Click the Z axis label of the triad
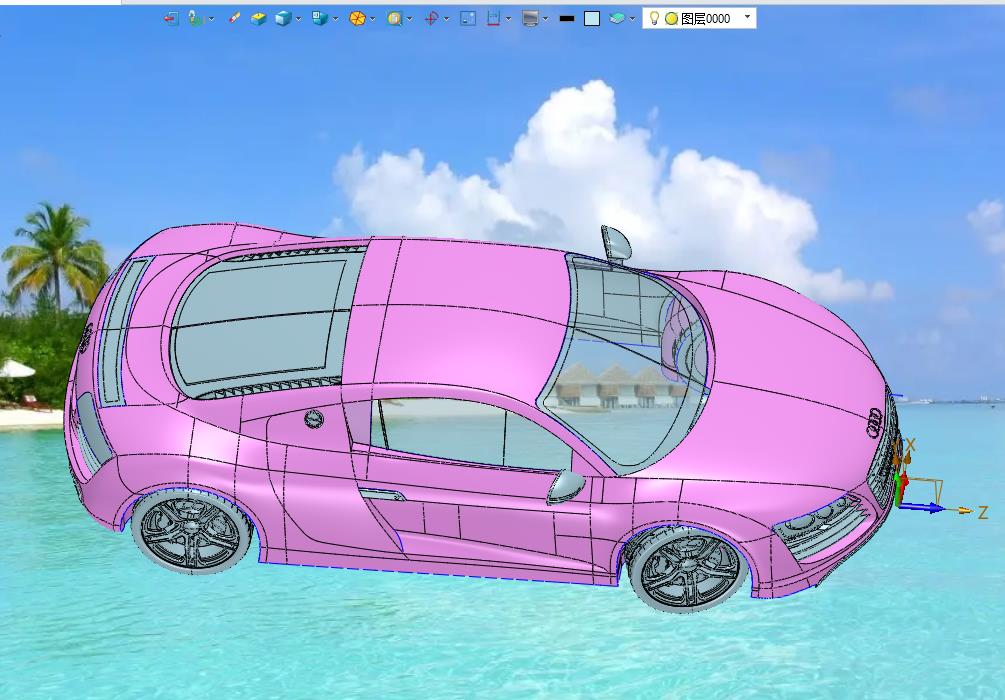 pyautogui.click(x=983, y=512)
